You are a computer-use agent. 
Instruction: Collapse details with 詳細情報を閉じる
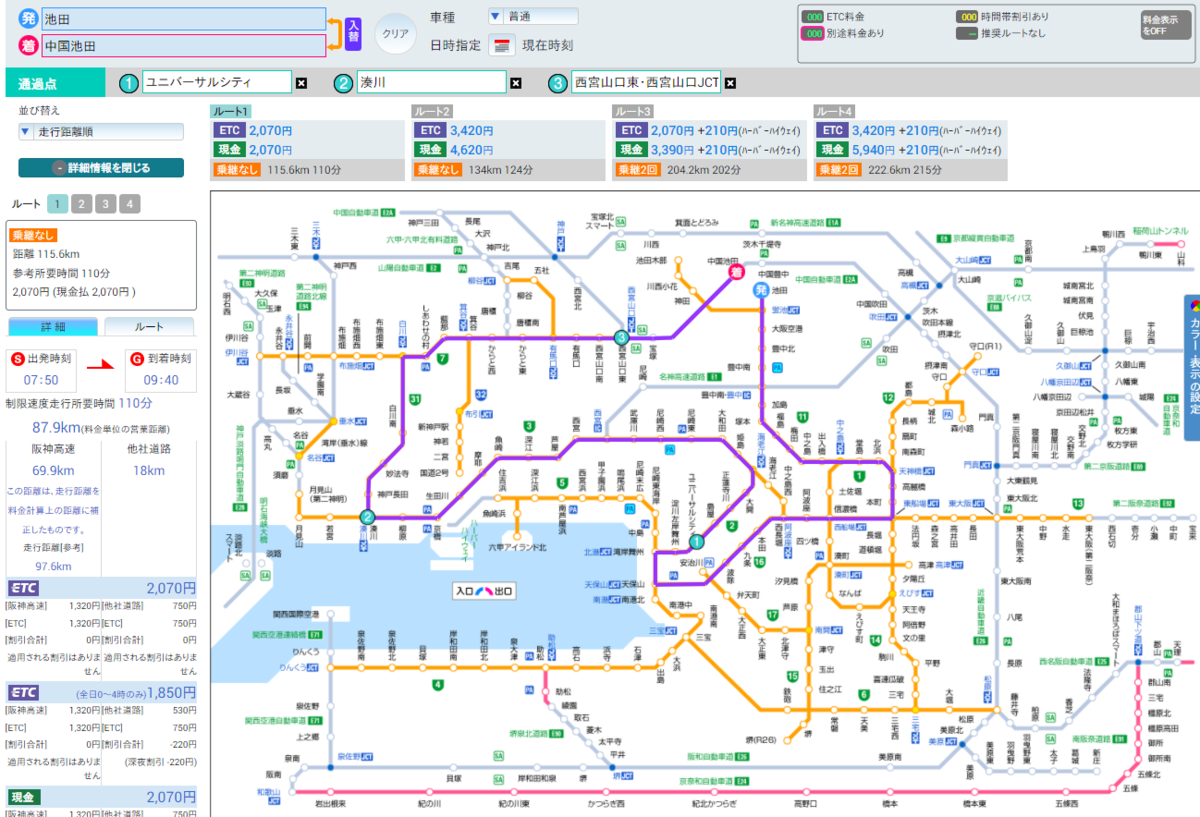[101, 168]
